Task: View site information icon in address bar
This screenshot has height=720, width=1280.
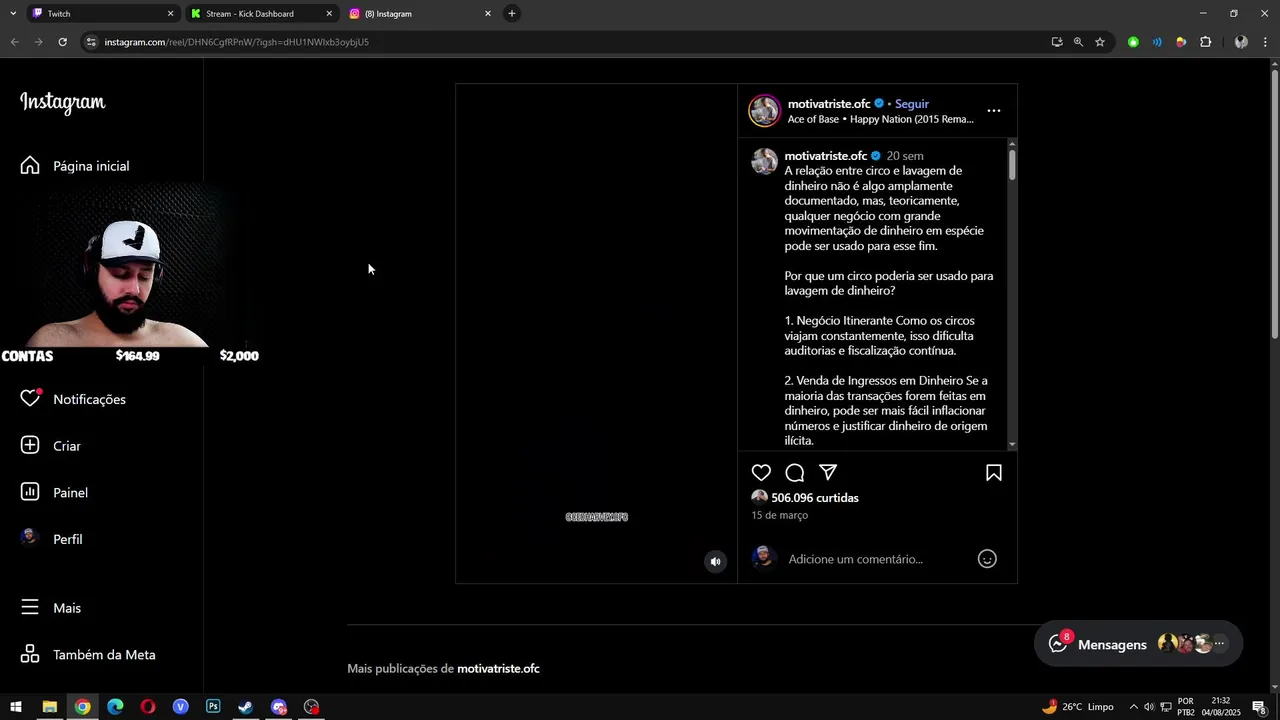Action: point(92,42)
